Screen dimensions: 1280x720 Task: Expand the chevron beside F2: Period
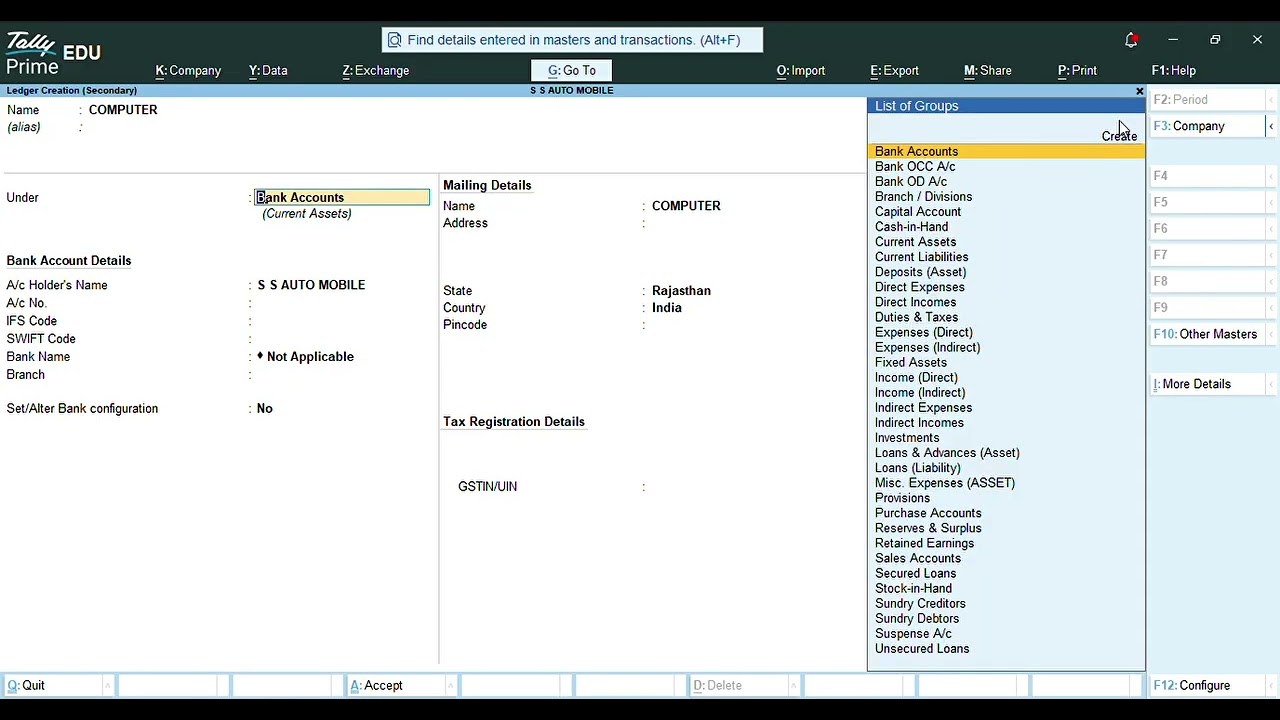(1271, 100)
